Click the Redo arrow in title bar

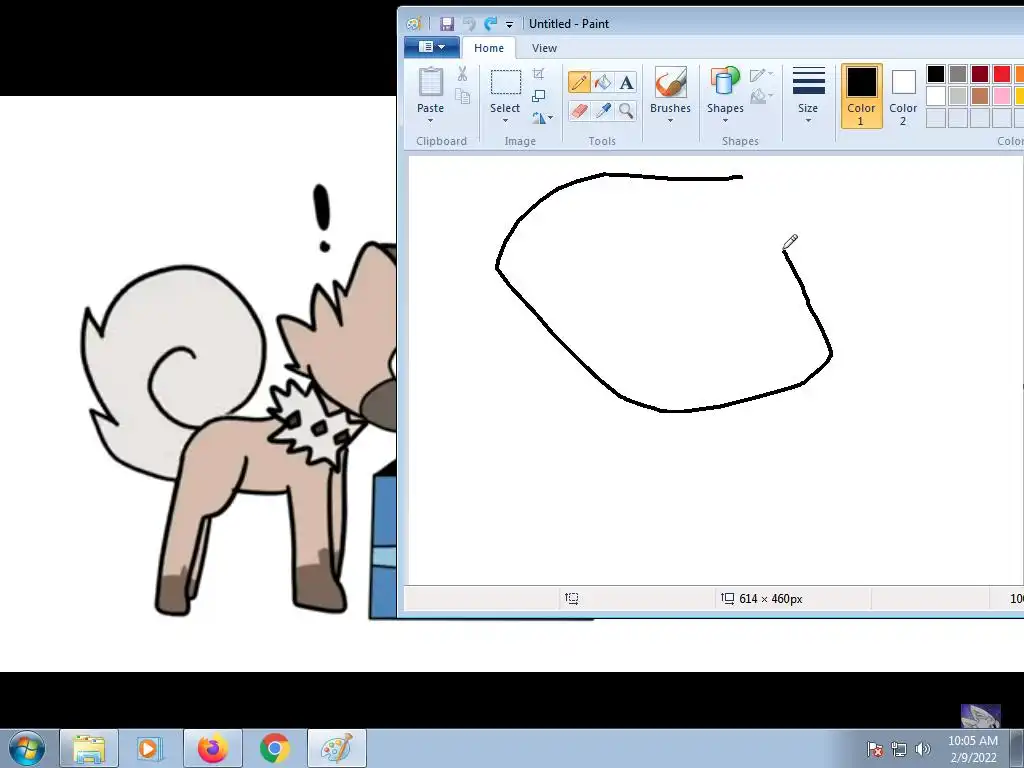pyautogui.click(x=490, y=24)
